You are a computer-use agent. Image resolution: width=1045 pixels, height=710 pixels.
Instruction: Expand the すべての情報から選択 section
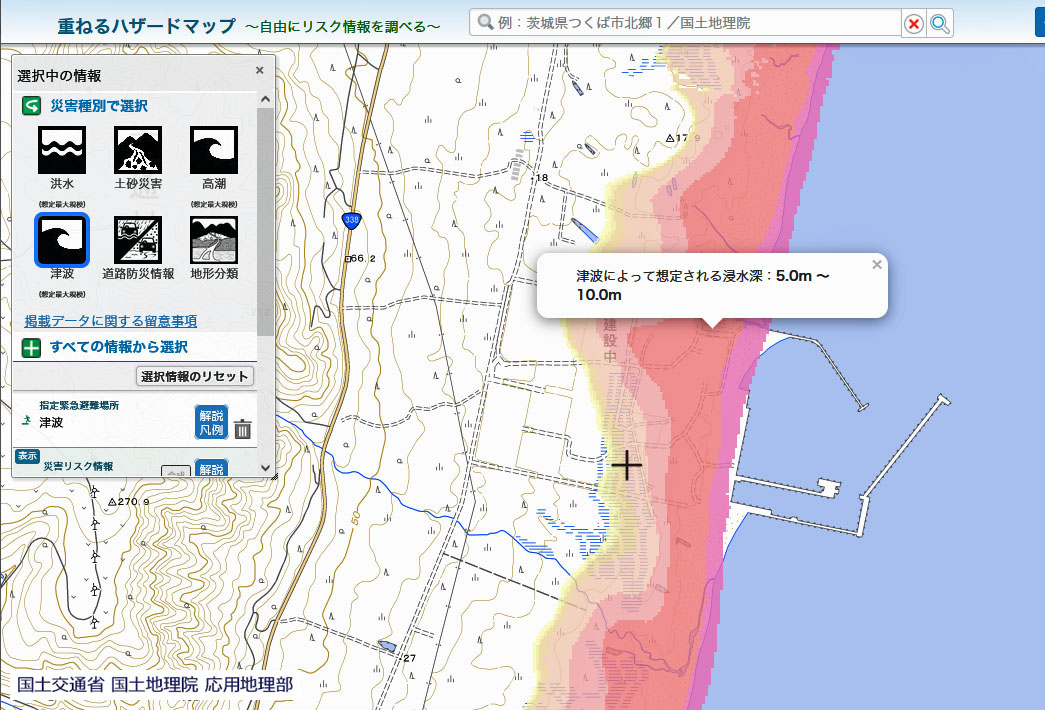pyautogui.click(x=32, y=347)
